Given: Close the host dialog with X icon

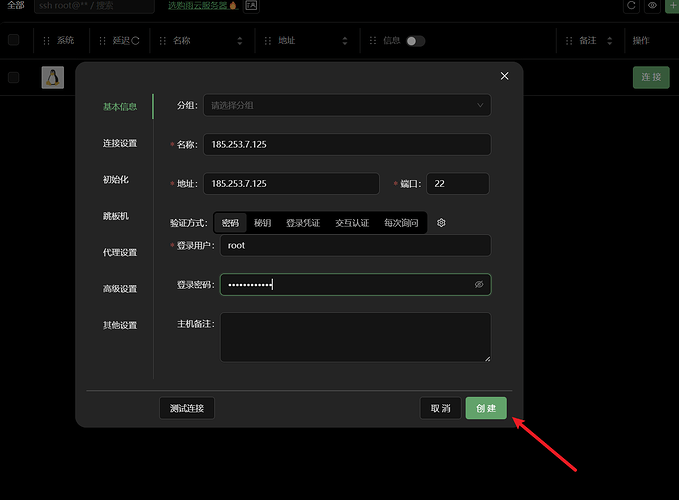Looking at the screenshot, I should pos(504,76).
